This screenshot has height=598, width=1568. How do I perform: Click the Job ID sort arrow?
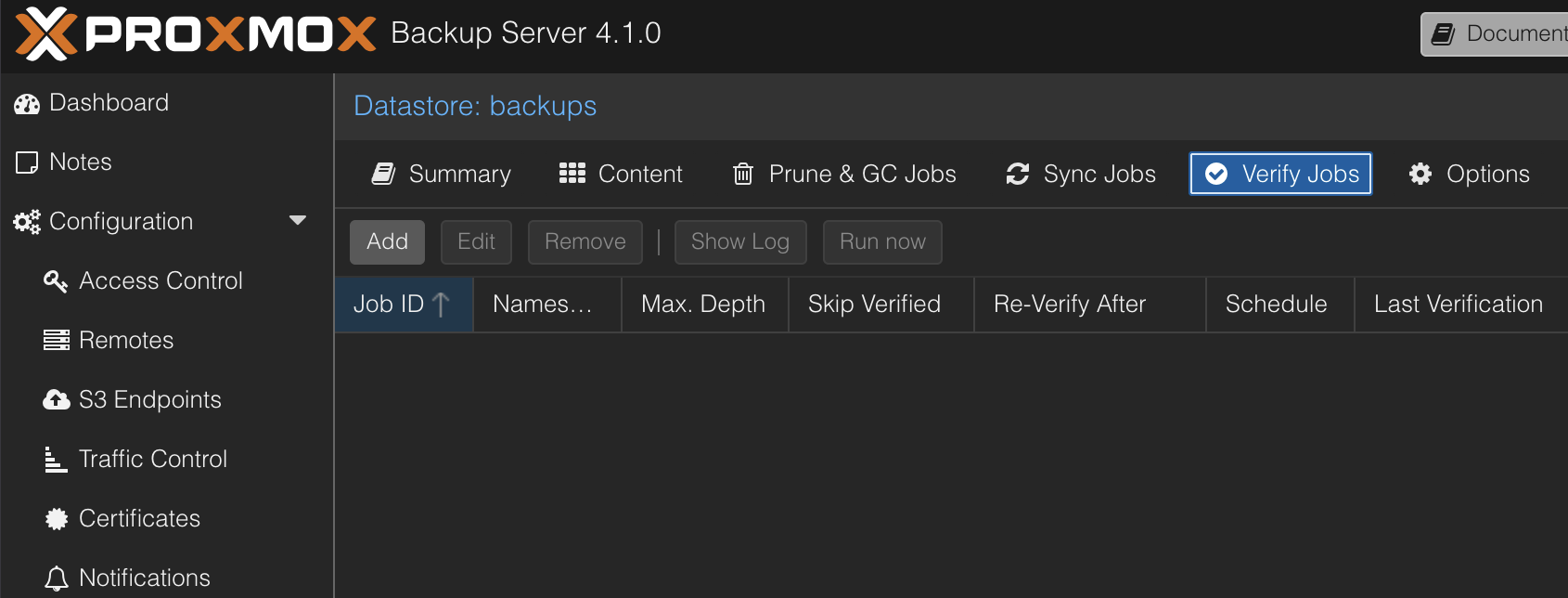(x=441, y=305)
